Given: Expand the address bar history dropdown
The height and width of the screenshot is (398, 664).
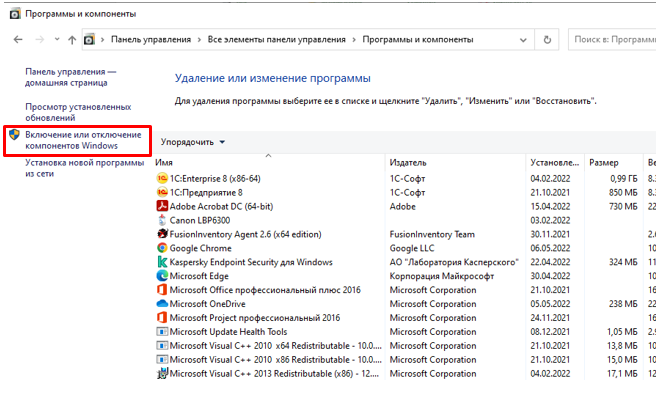Looking at the screenshot, I should coord(523,40).
